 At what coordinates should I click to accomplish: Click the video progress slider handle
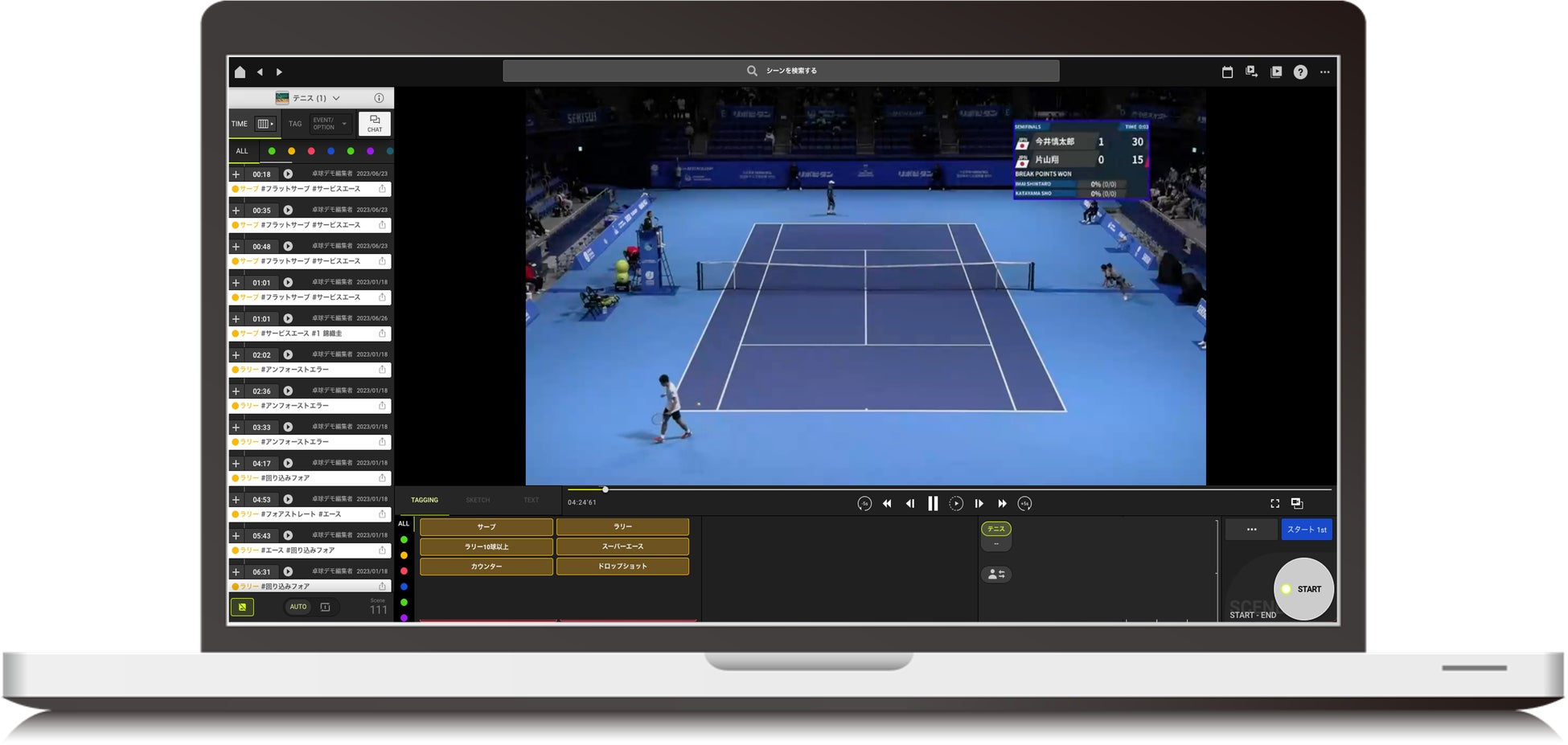tap(605, 489)
